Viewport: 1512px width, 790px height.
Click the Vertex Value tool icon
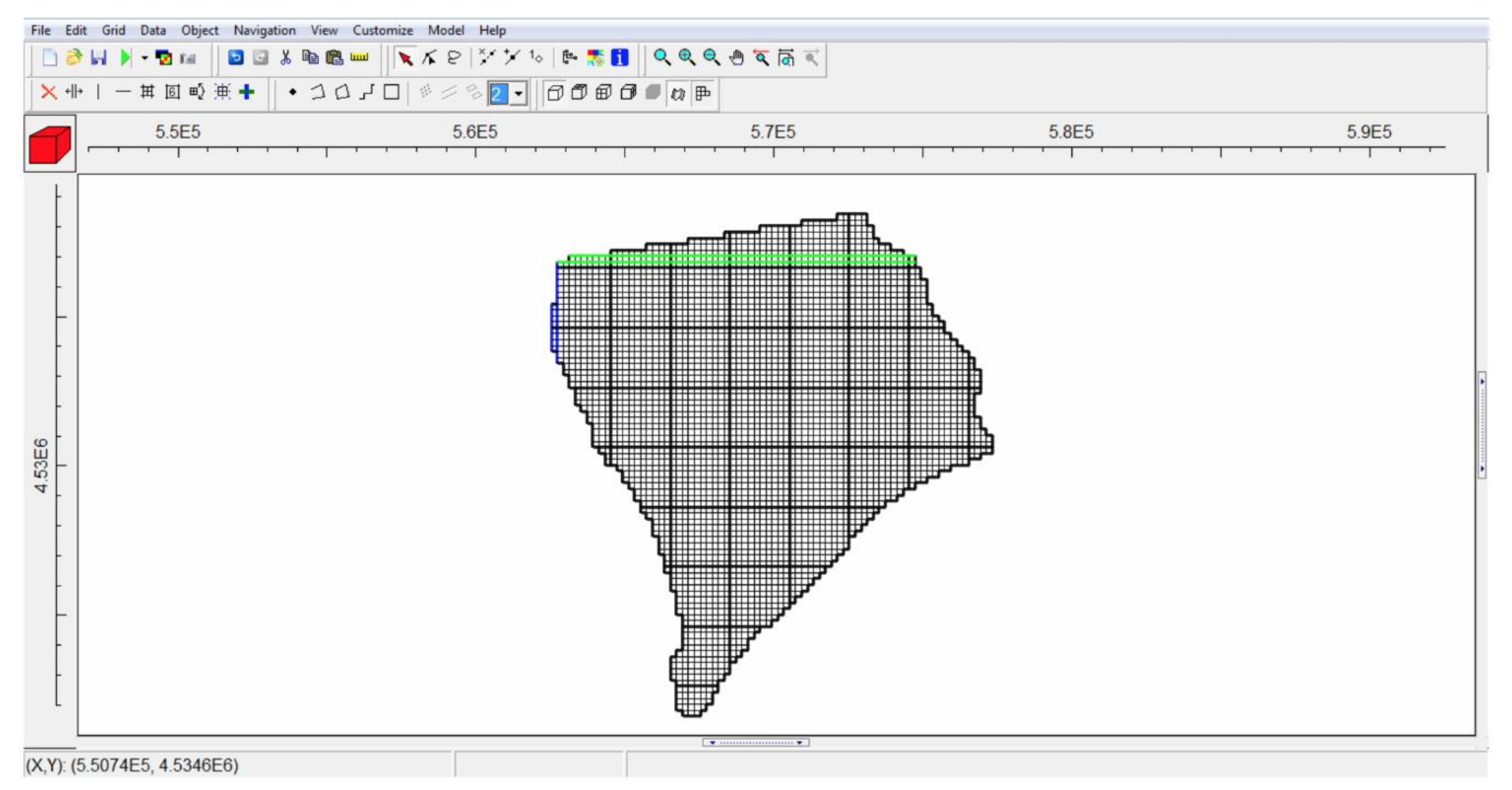(x=536, y=57)
